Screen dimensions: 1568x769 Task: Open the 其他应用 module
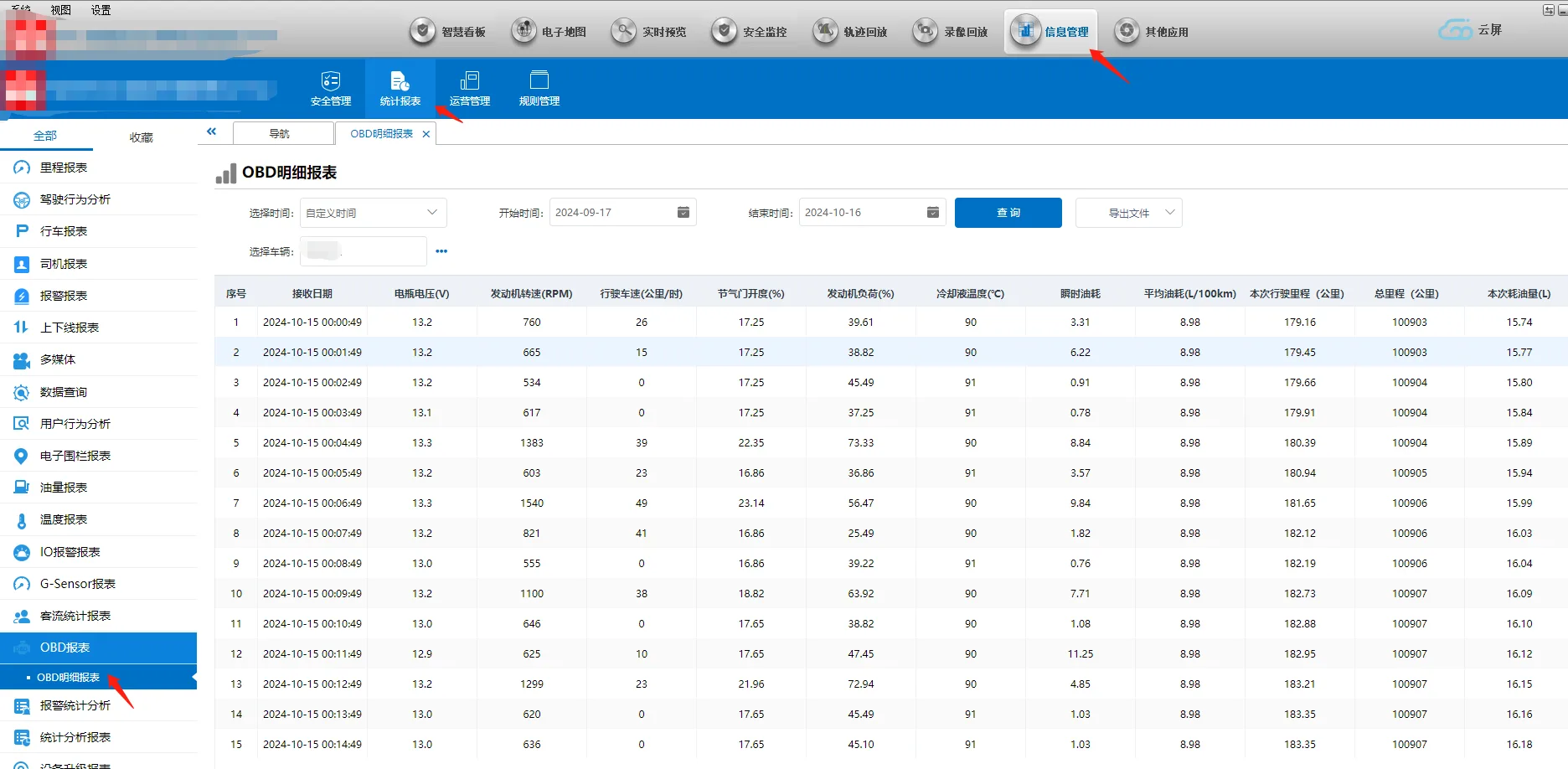click(x=1152, y=32)
